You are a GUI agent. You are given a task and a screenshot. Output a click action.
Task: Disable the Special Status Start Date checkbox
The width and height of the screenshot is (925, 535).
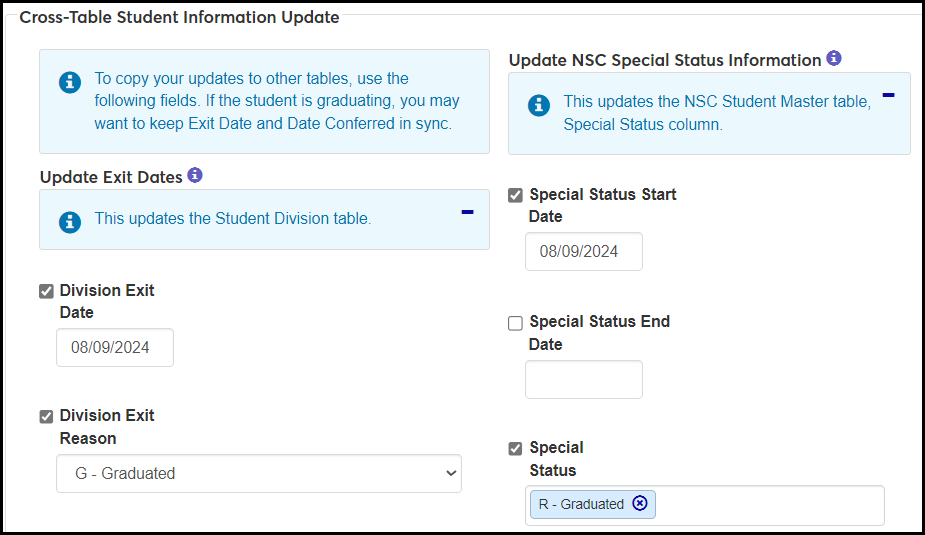(x=515, y=196)
